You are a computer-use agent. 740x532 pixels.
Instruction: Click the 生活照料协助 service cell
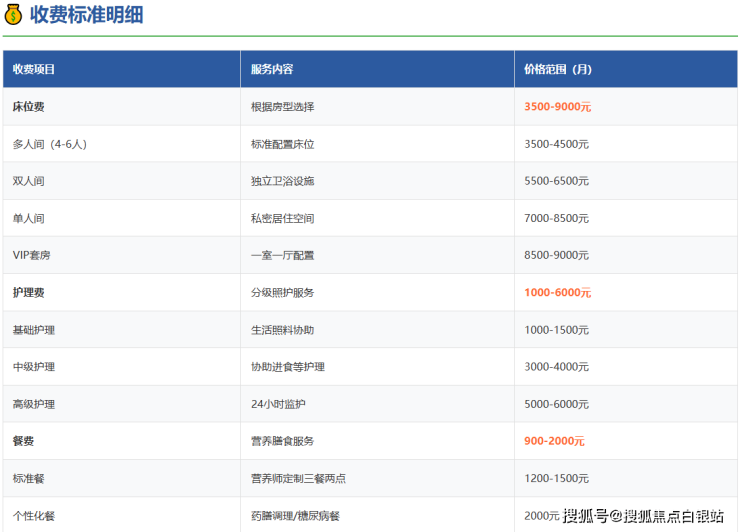282,330
